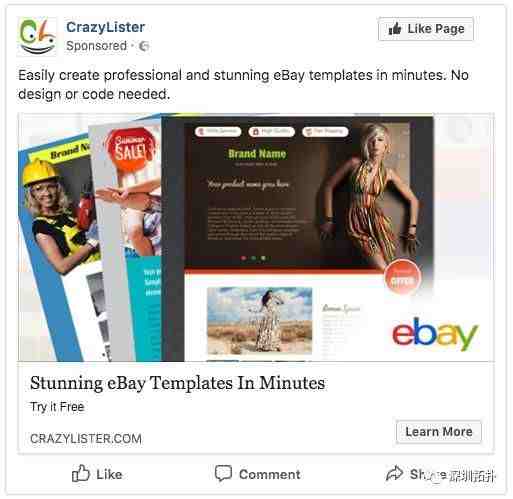The width and height of the screenshot is (513, 499).
Task: Click the CRAZYLISTER.COM domain link
Action: 86,438
